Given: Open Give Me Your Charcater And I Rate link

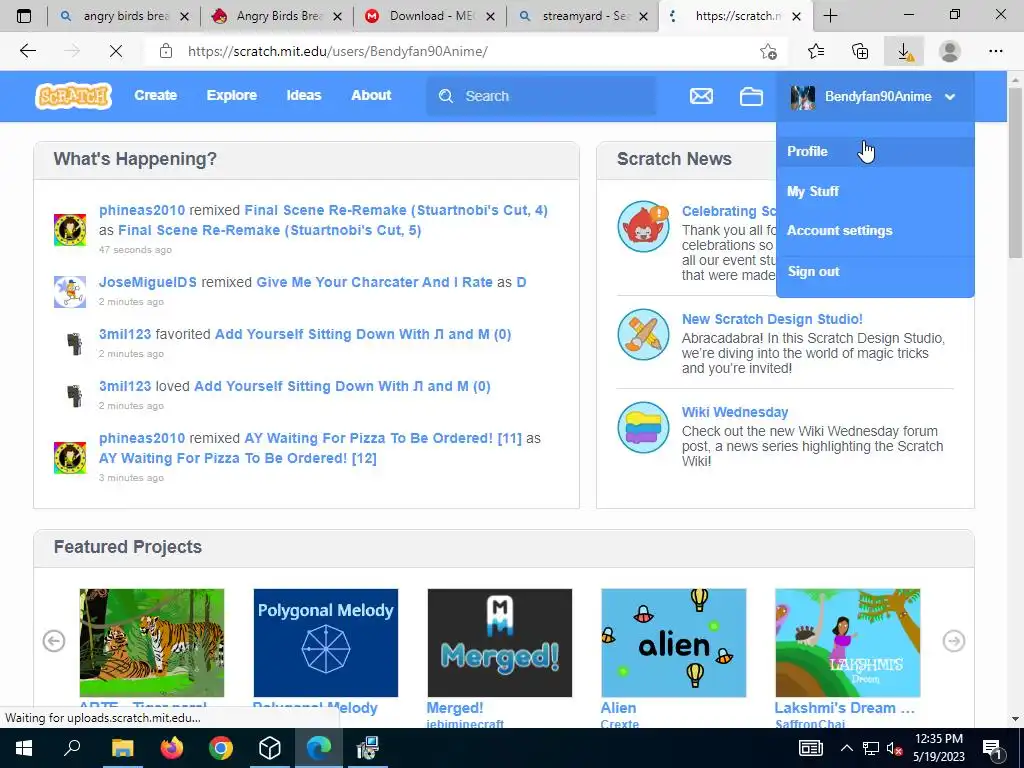Looking at the screenshot, I should pos(374,282).
